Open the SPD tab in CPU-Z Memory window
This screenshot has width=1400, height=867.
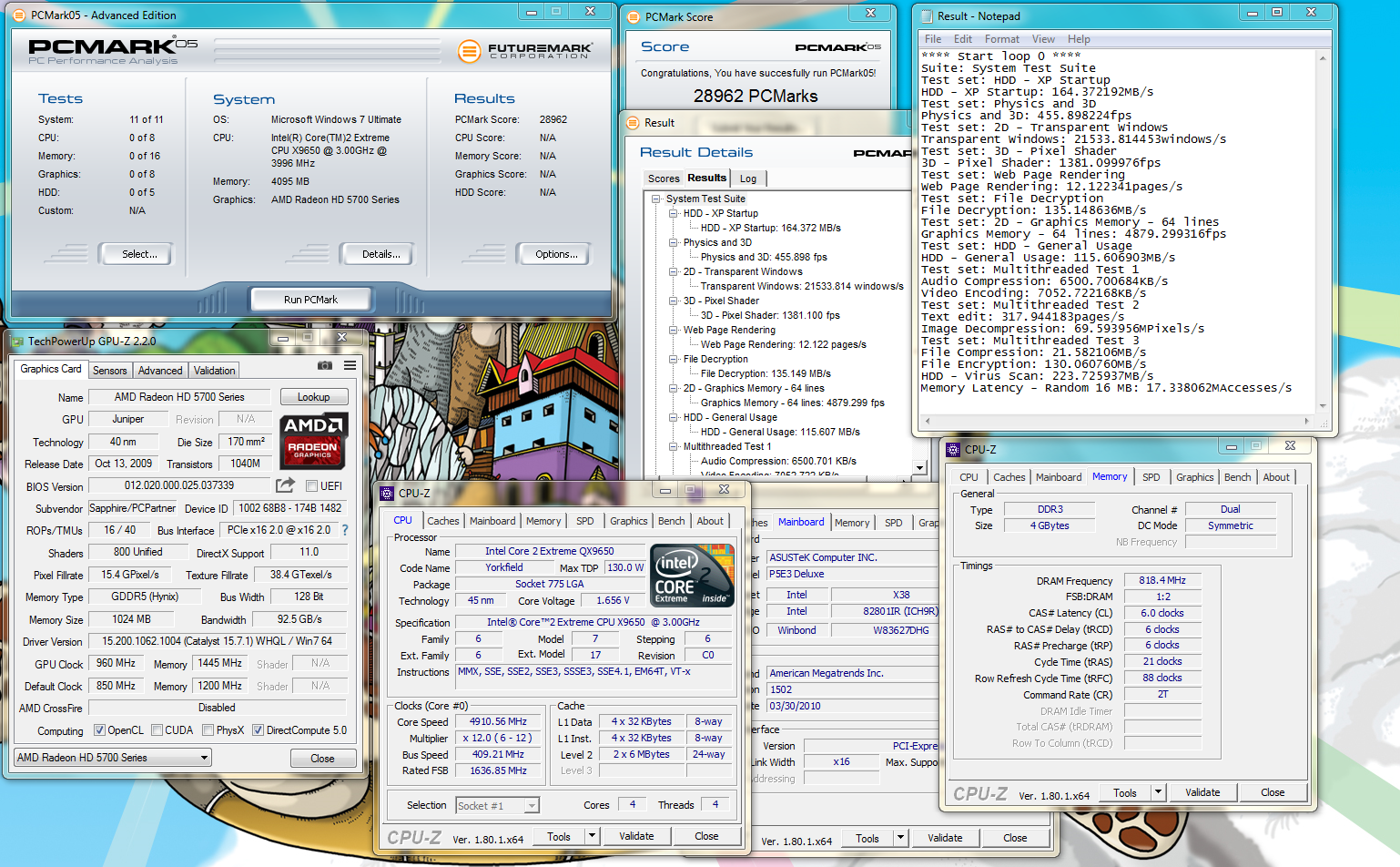[1151, 477]
